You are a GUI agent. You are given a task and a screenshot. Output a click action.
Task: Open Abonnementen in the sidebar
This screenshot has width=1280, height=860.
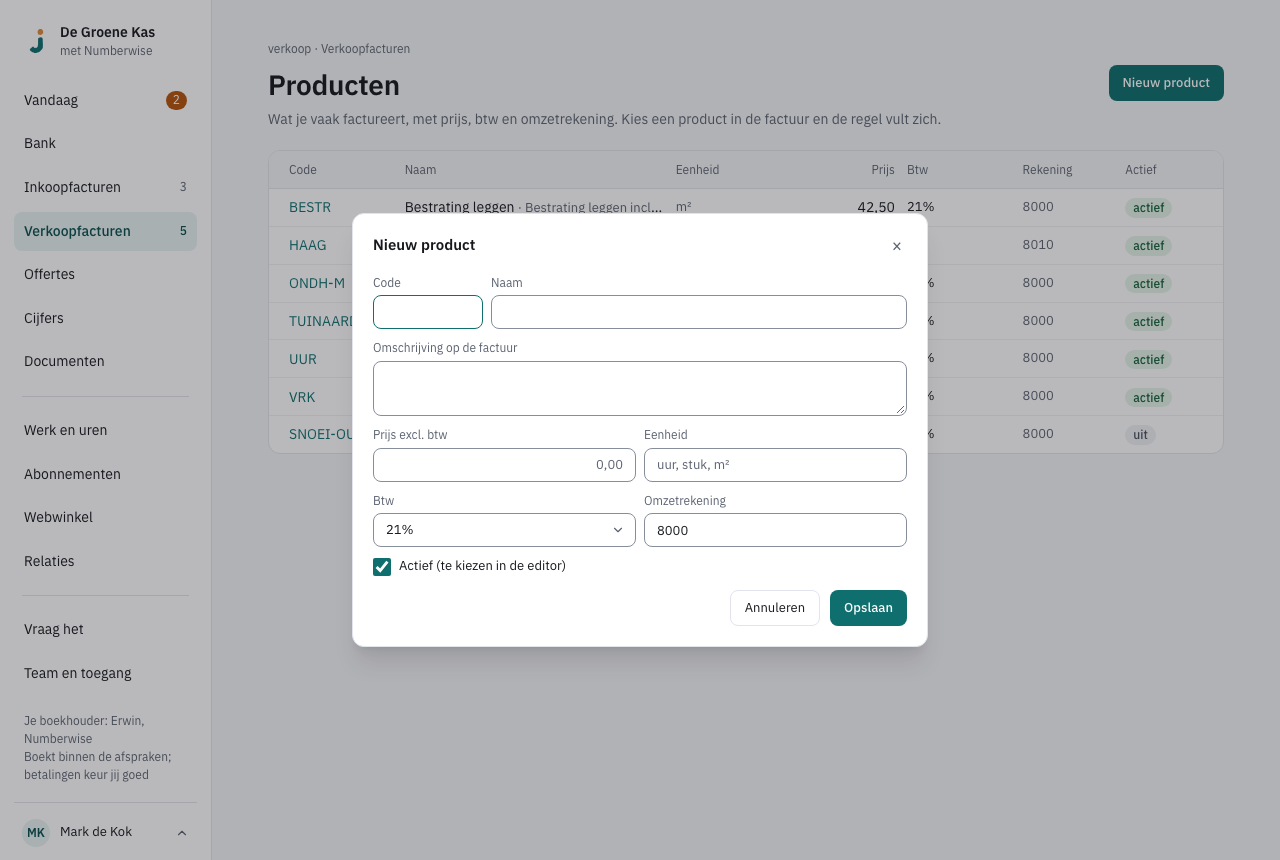click(105, 474)
